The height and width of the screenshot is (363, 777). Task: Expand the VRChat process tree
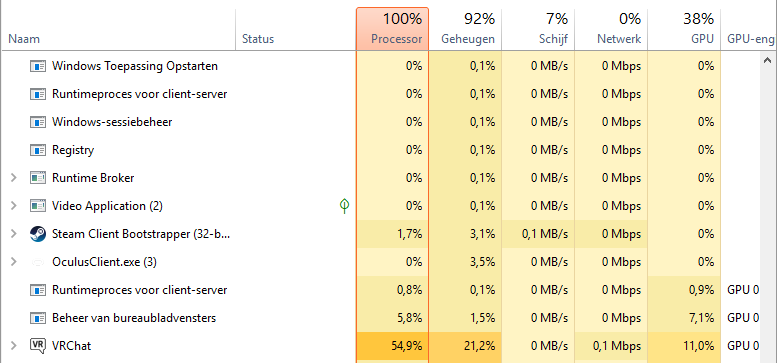click(x=14, y=346)
